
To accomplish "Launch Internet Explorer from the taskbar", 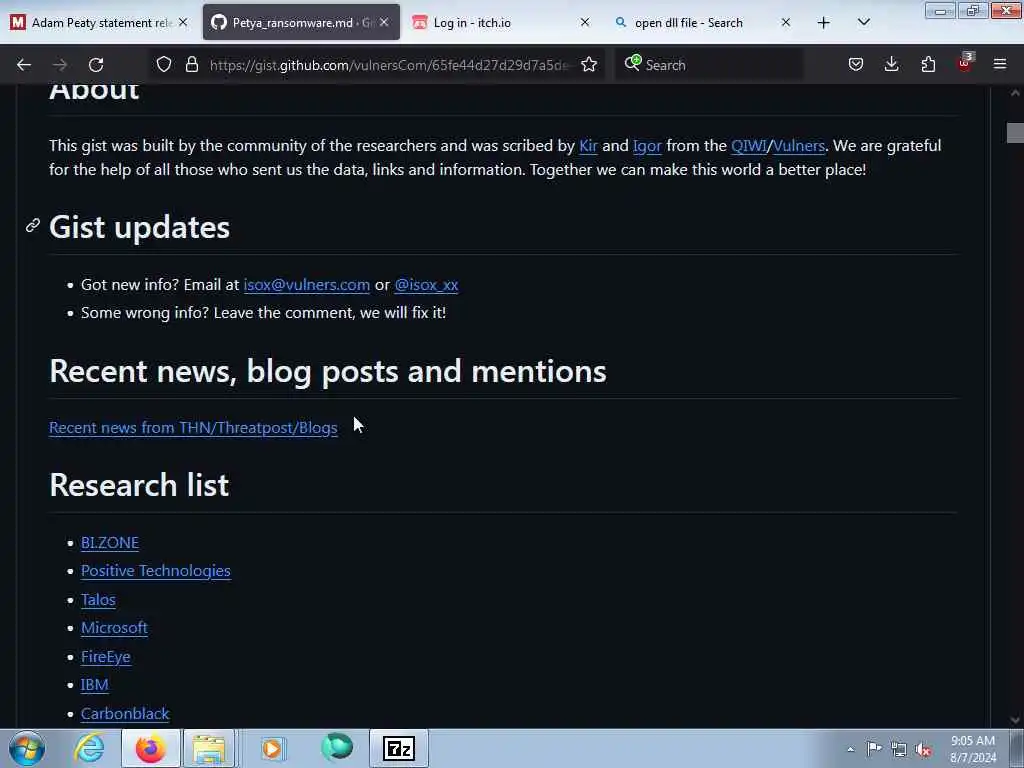I will click(x=89, y=748).
